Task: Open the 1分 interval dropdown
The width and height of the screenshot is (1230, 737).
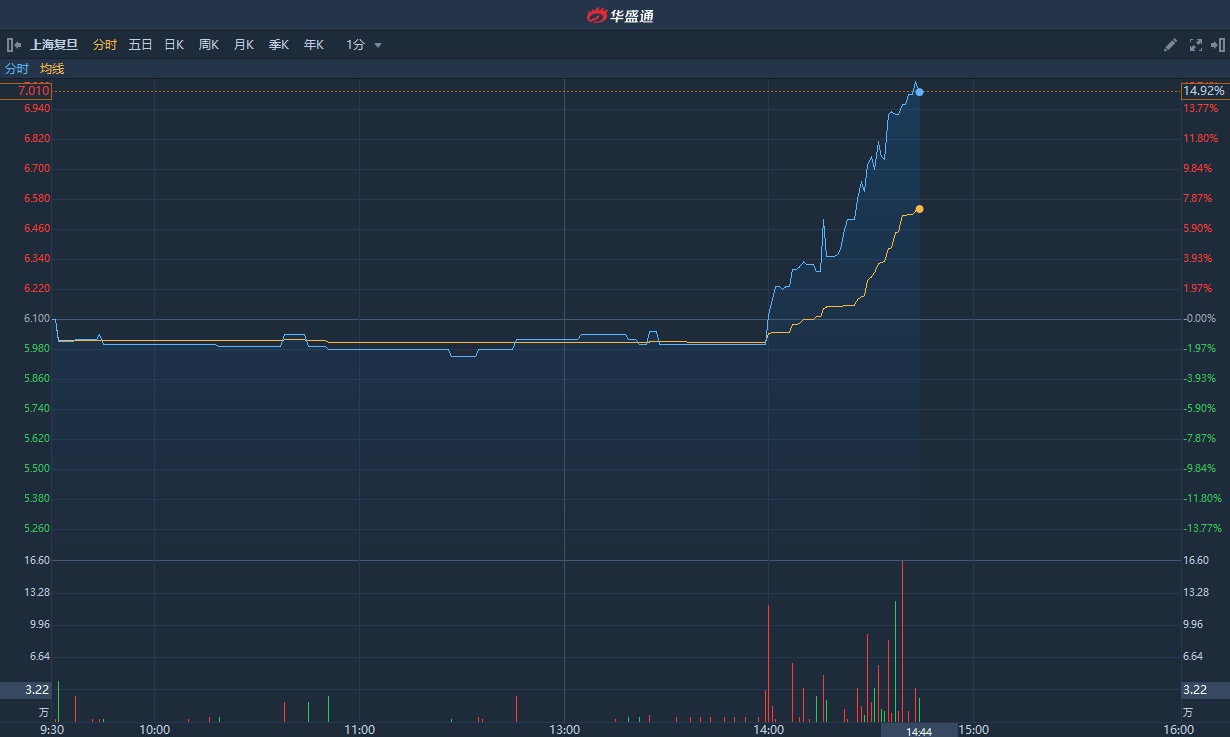Action: 356,45
